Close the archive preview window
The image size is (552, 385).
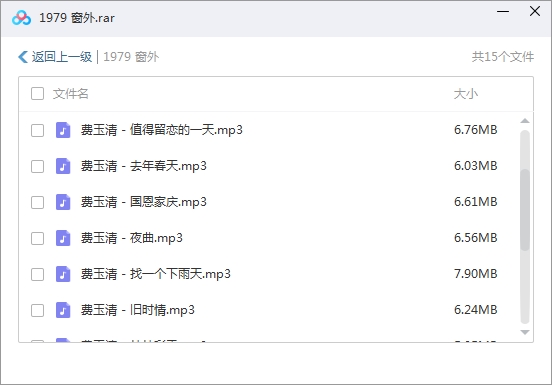pos(535,11)
